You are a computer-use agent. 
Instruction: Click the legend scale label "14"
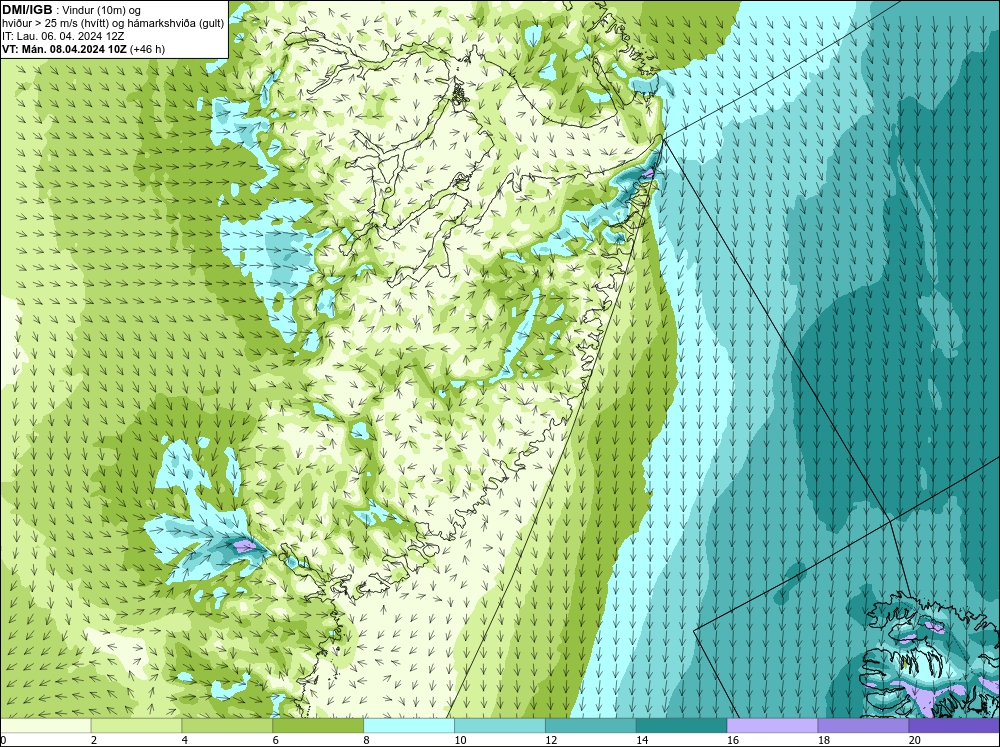tap(642, 740)
